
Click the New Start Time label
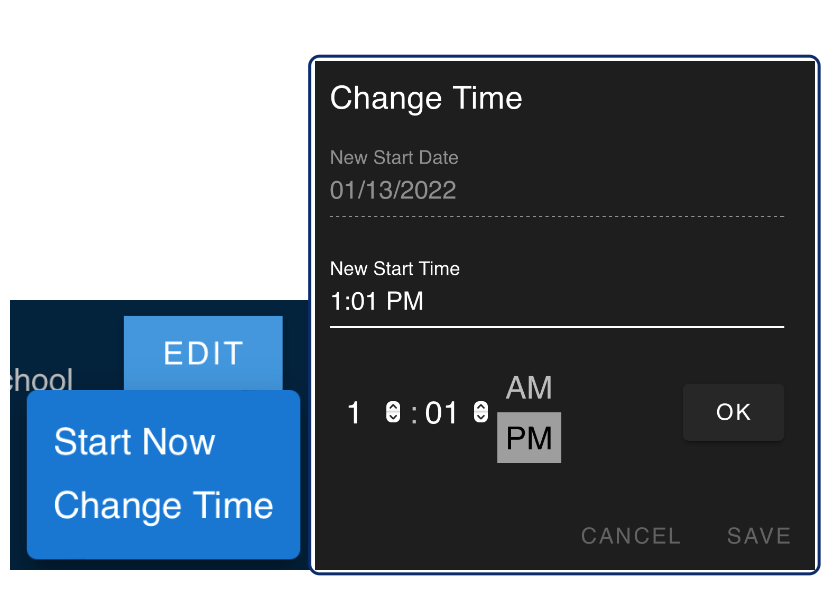[x=395, y=268]
